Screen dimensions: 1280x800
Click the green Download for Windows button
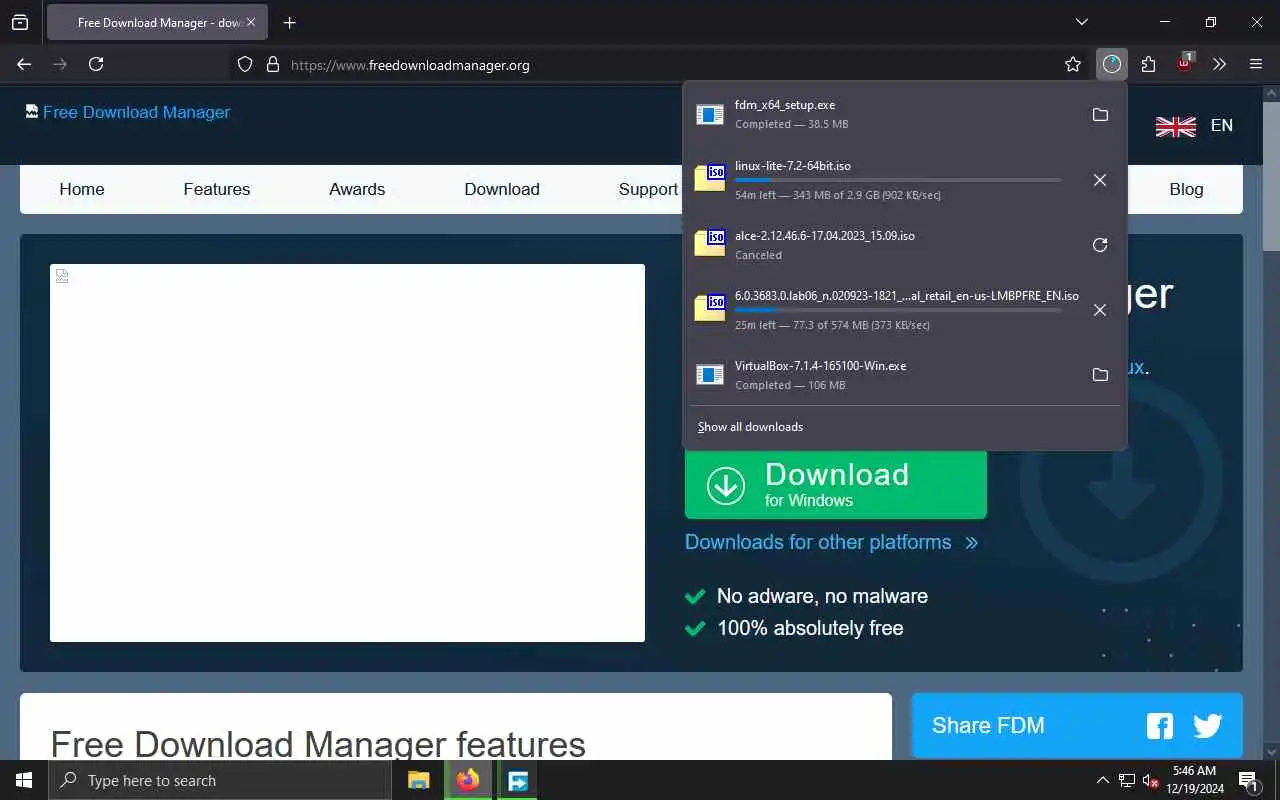pos(836,484)
